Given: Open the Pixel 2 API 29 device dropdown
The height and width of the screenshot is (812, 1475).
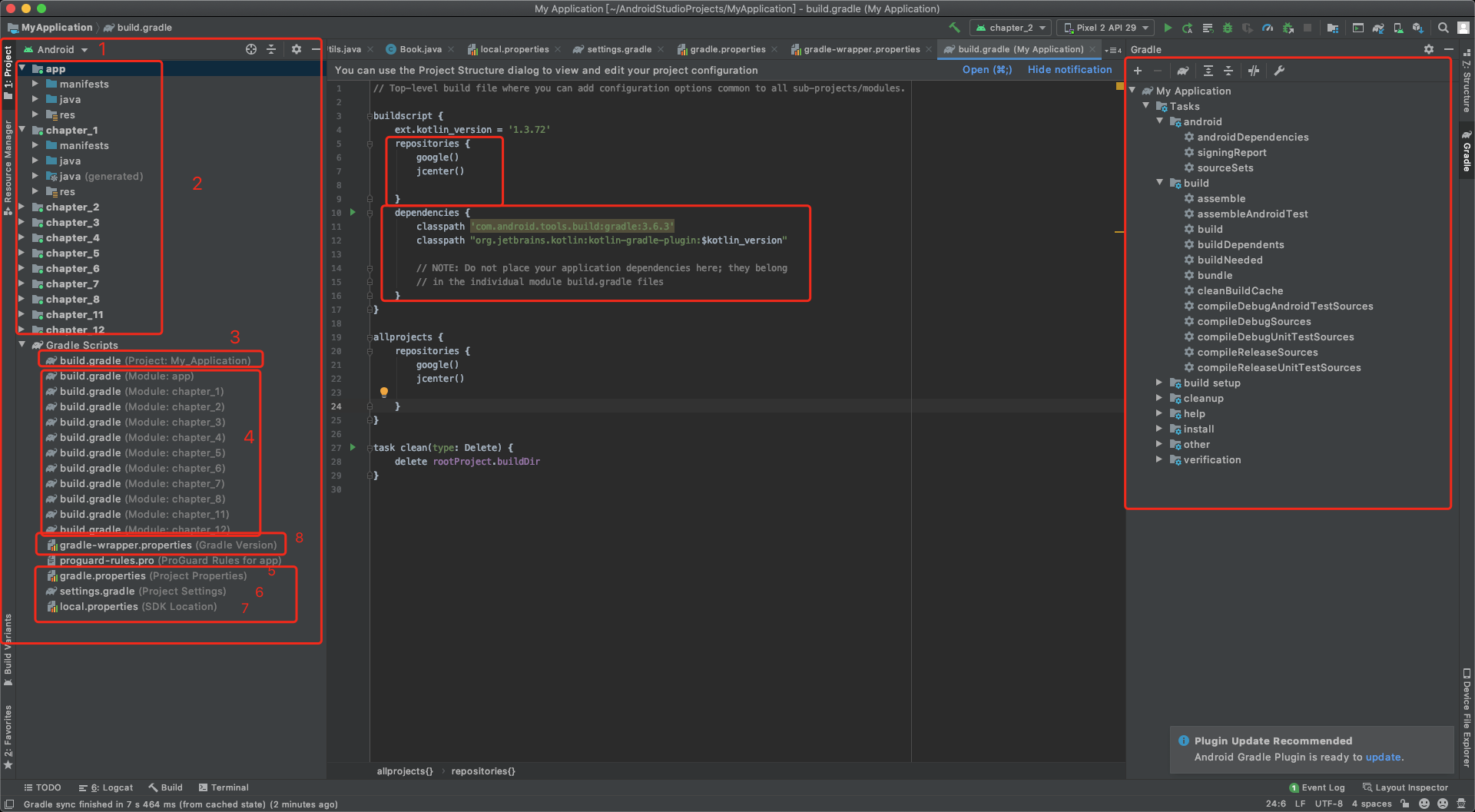Looking at the screenshot, I should pyautogui.click(x=1106, y=28).
